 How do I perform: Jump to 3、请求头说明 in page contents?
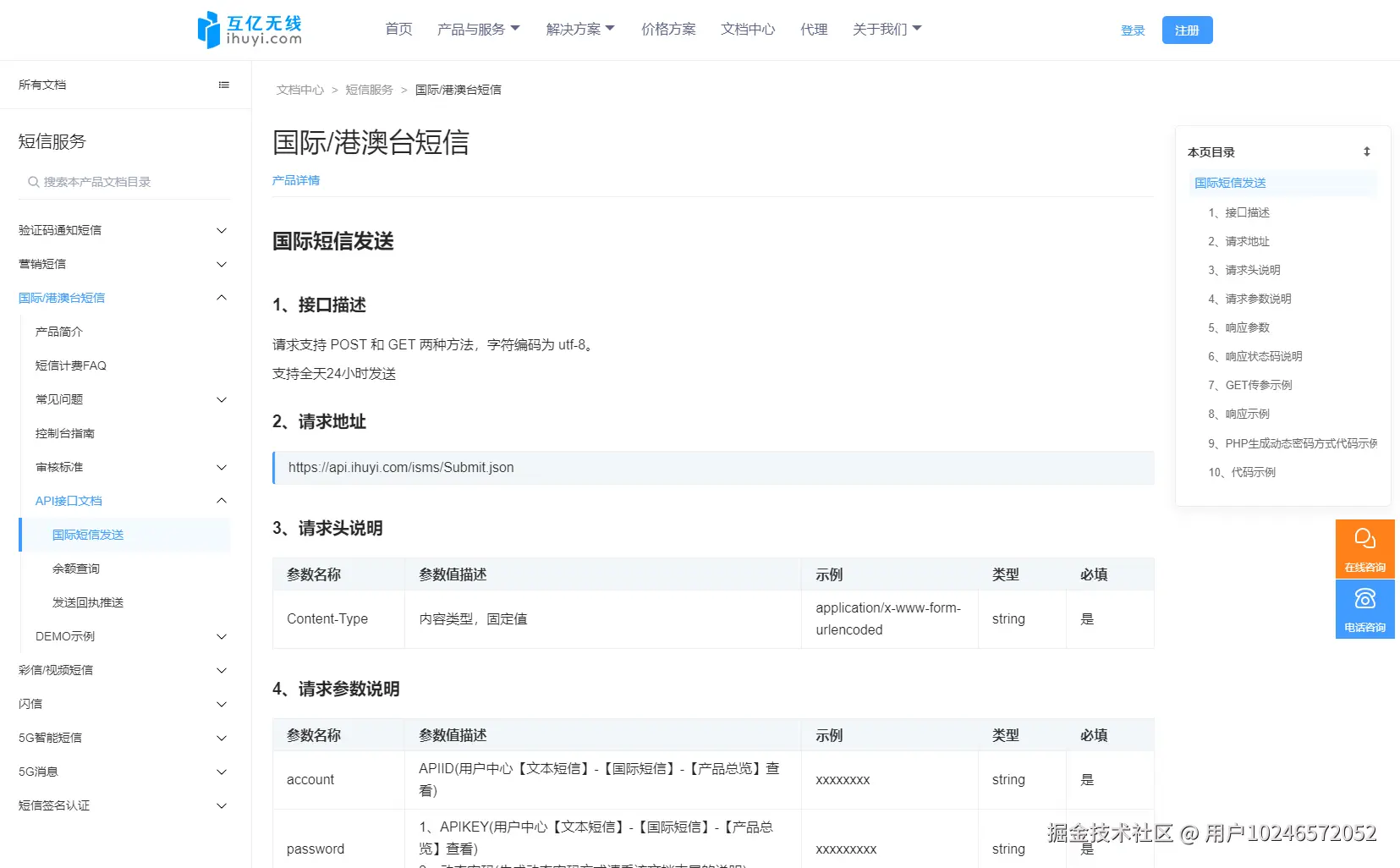click(x=1244, y=270)
